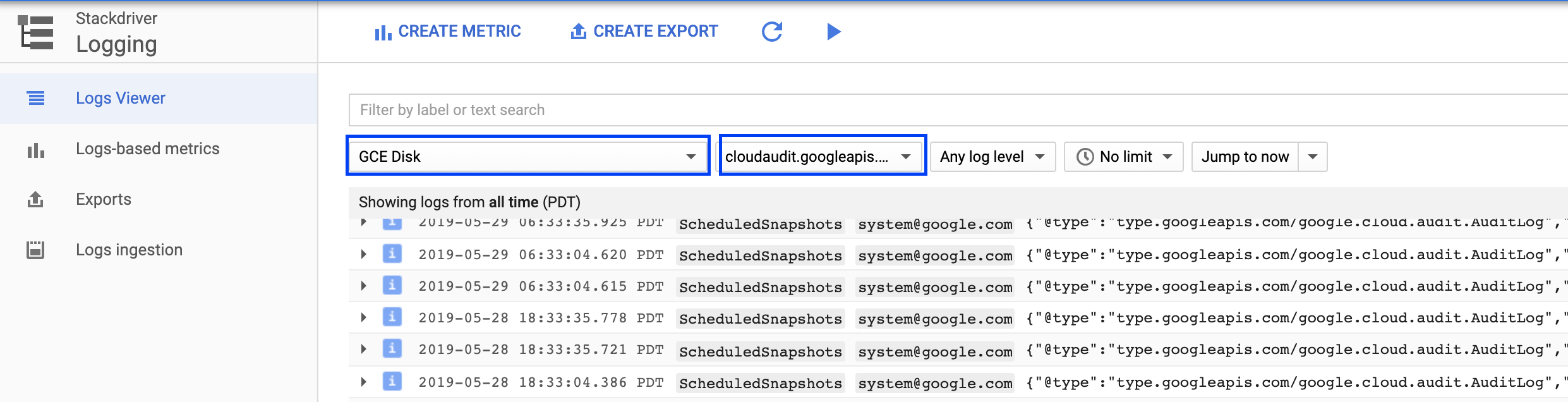Image resolution: width=1568 pixels, height=402 pixels.
Task: Expand the 18:33:35.778 log entry
Action: pos(363,317)
